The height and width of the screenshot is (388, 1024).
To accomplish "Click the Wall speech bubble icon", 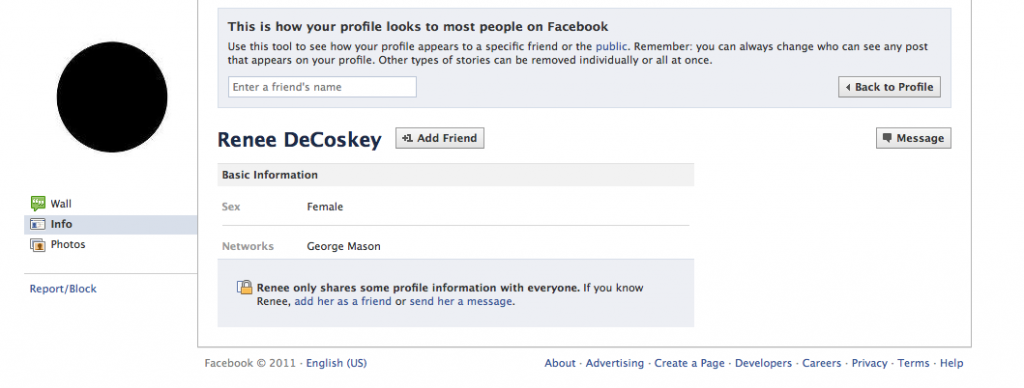I will (x=38, y=203).
